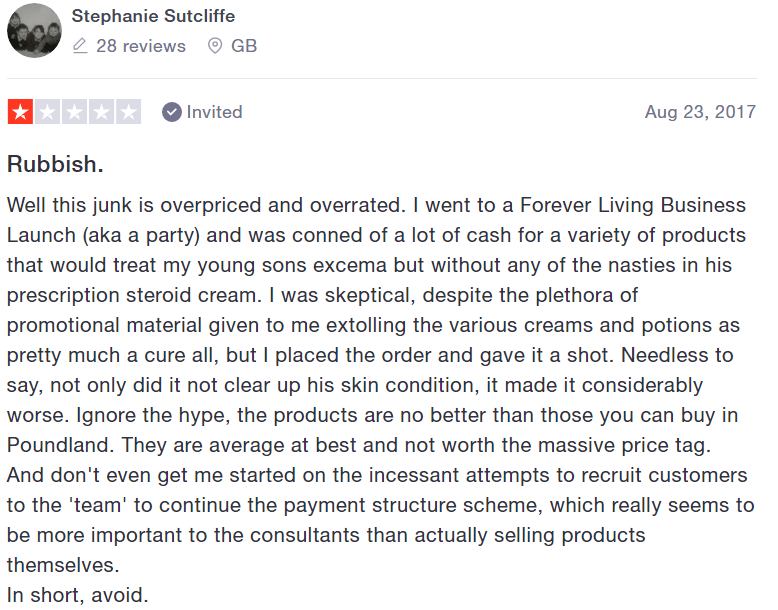778x610 pixels.
Task: Open Stephanie Sutcliffe's profile picture
Action: (x=34, y=30)
